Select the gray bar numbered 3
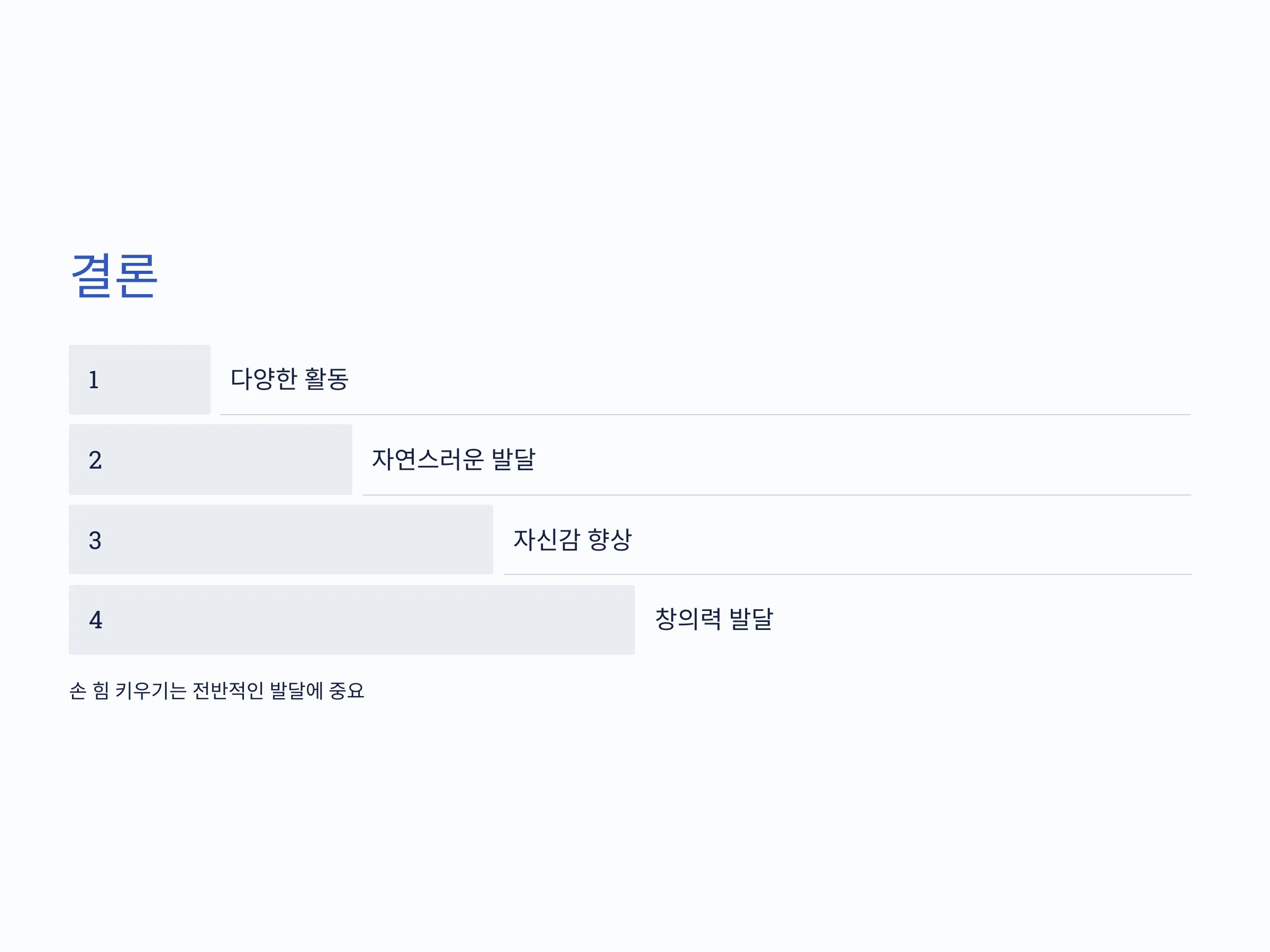The image size is (1270, 952). tap(282, 539)
